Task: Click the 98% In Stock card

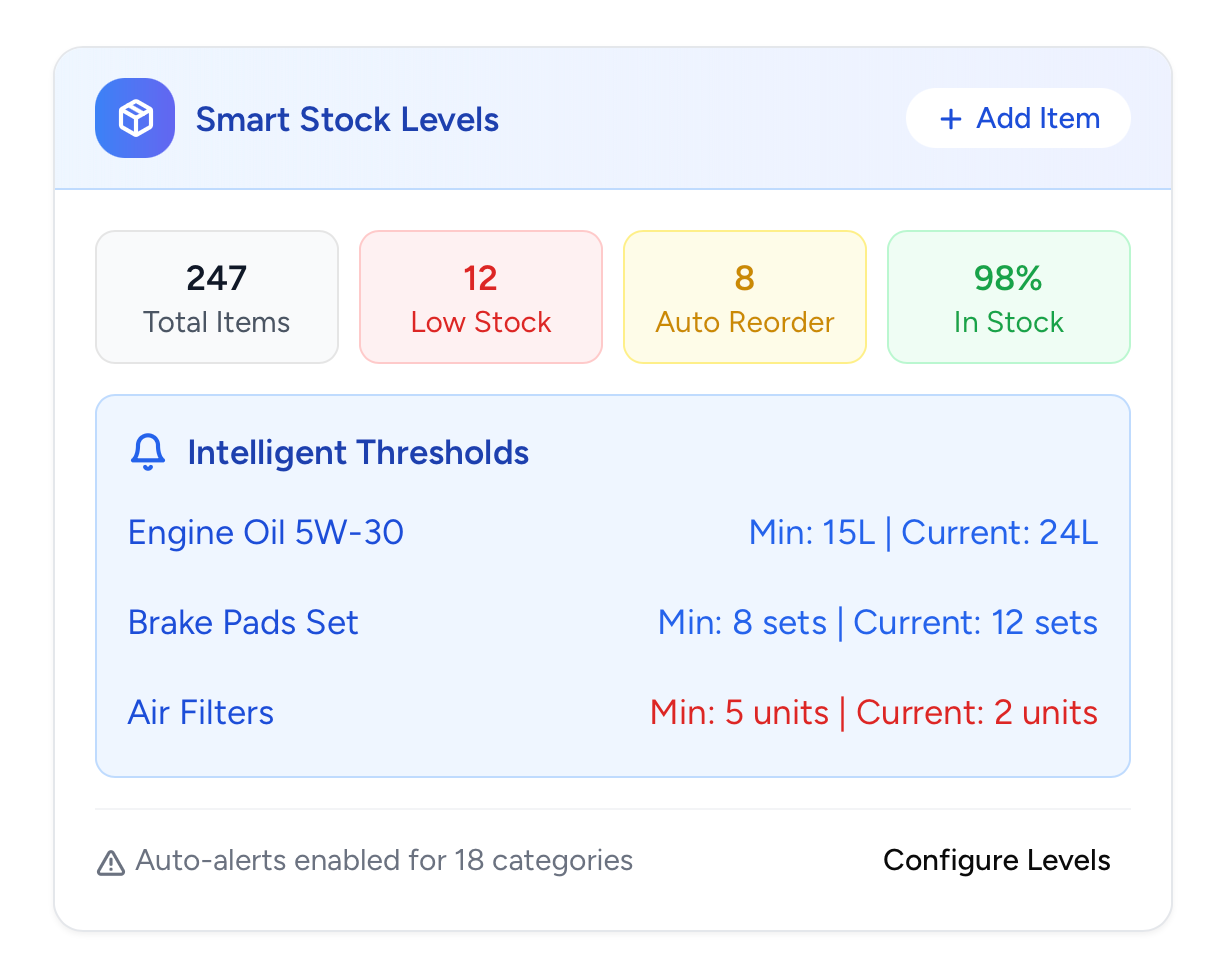Action: coord(1009,298)
